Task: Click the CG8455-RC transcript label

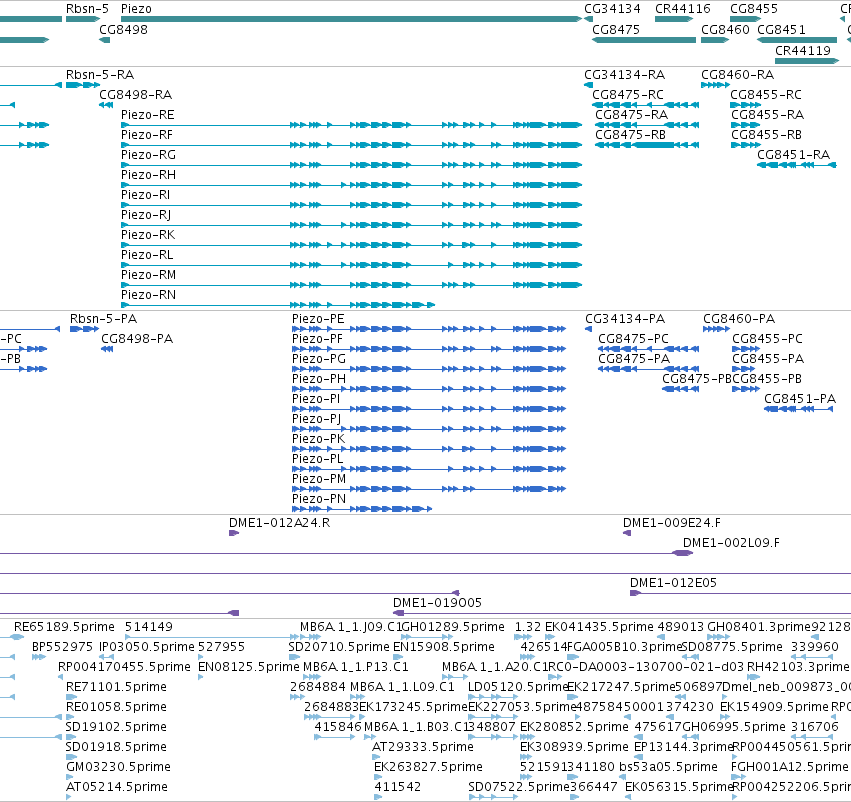Action: coord(766,94)
